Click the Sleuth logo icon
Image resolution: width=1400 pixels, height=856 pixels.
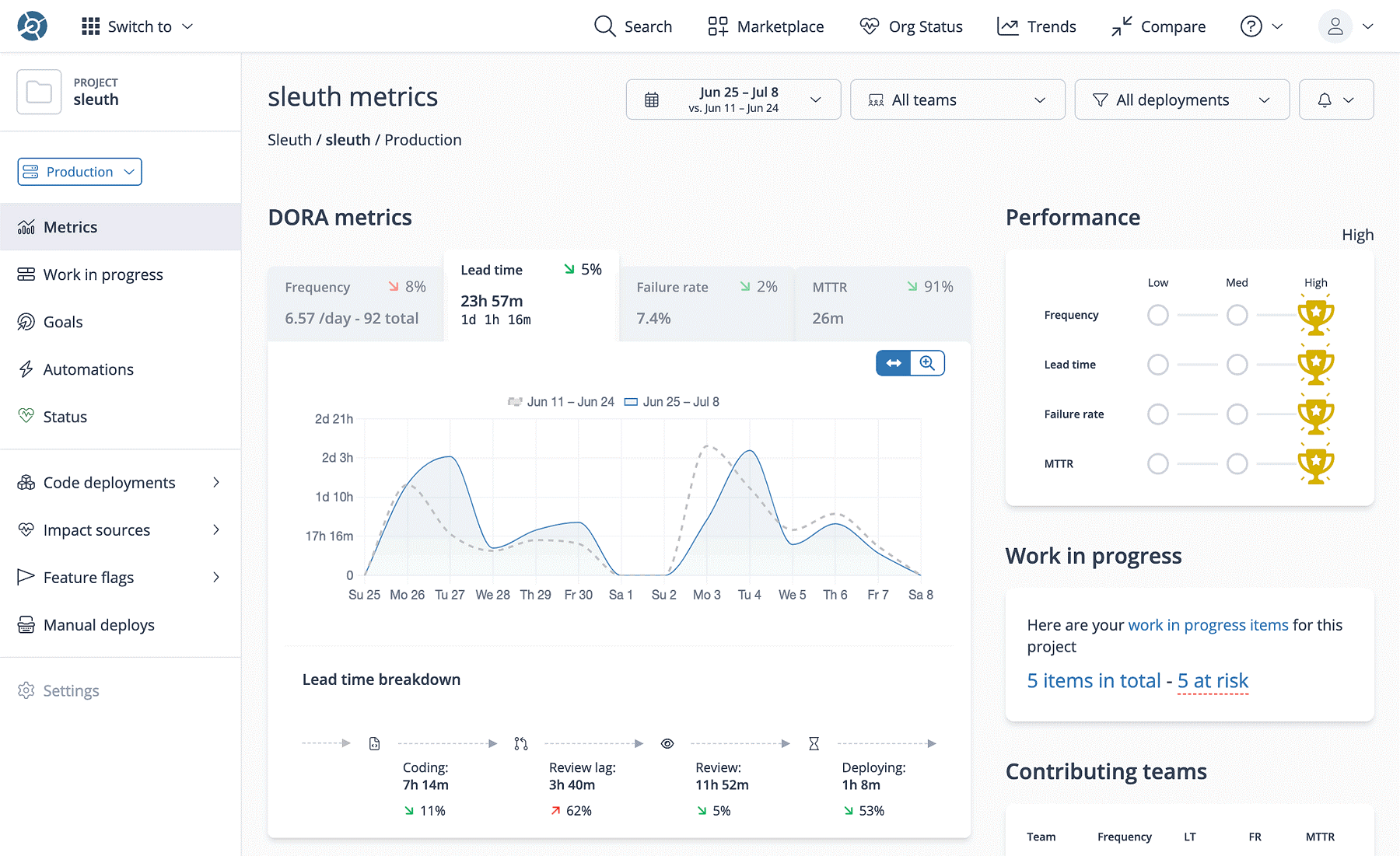coord(33,26)
